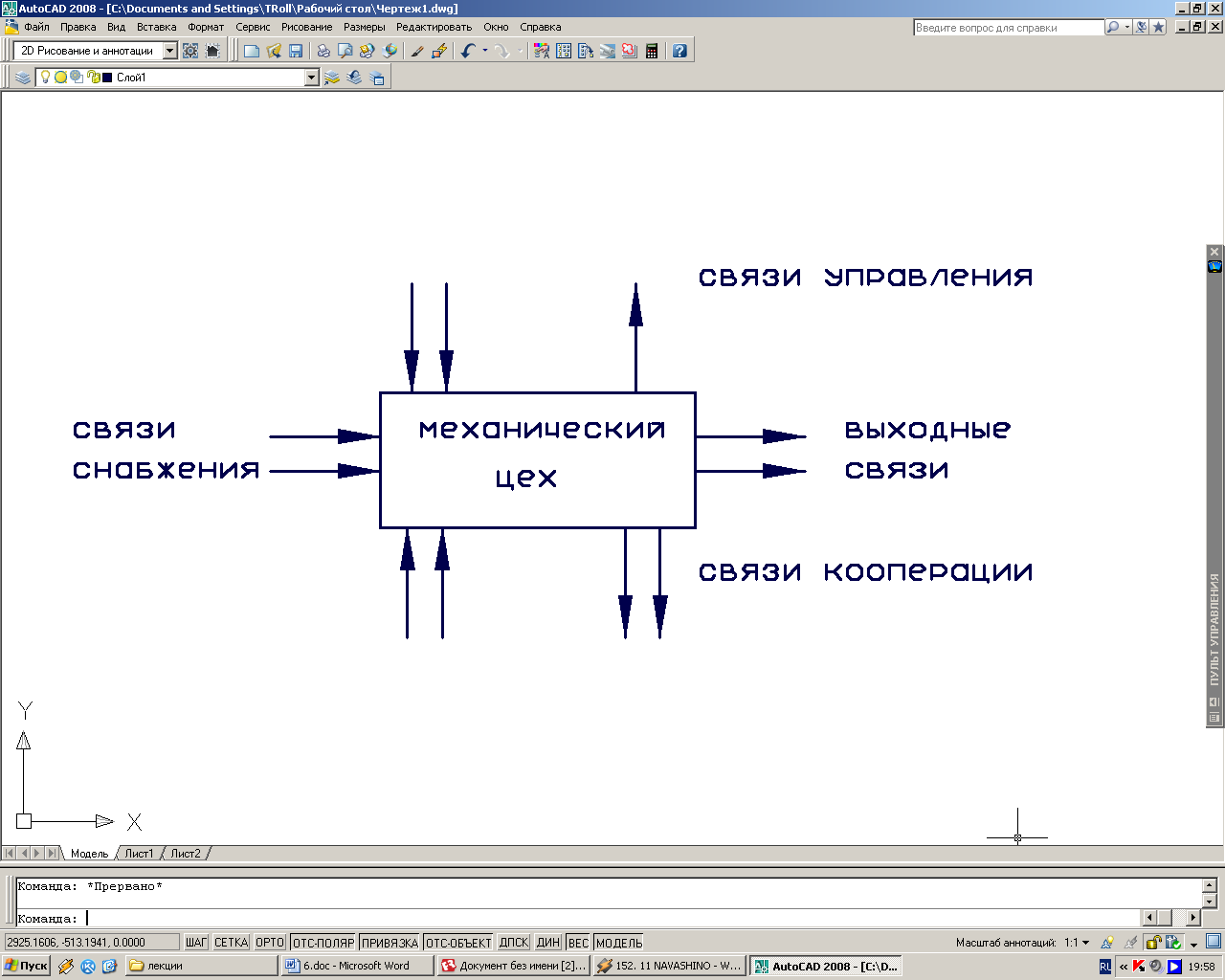This screenshot has height=980, width=1225.
Task: Click the Пуск start button
Action: [26, 966]
